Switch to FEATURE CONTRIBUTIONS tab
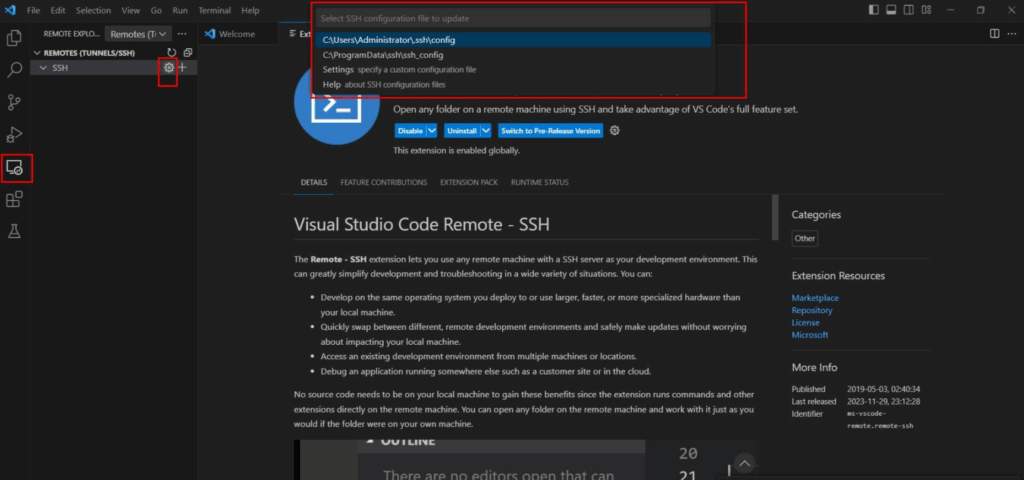Screen dimensions: 1024x480 384,182
